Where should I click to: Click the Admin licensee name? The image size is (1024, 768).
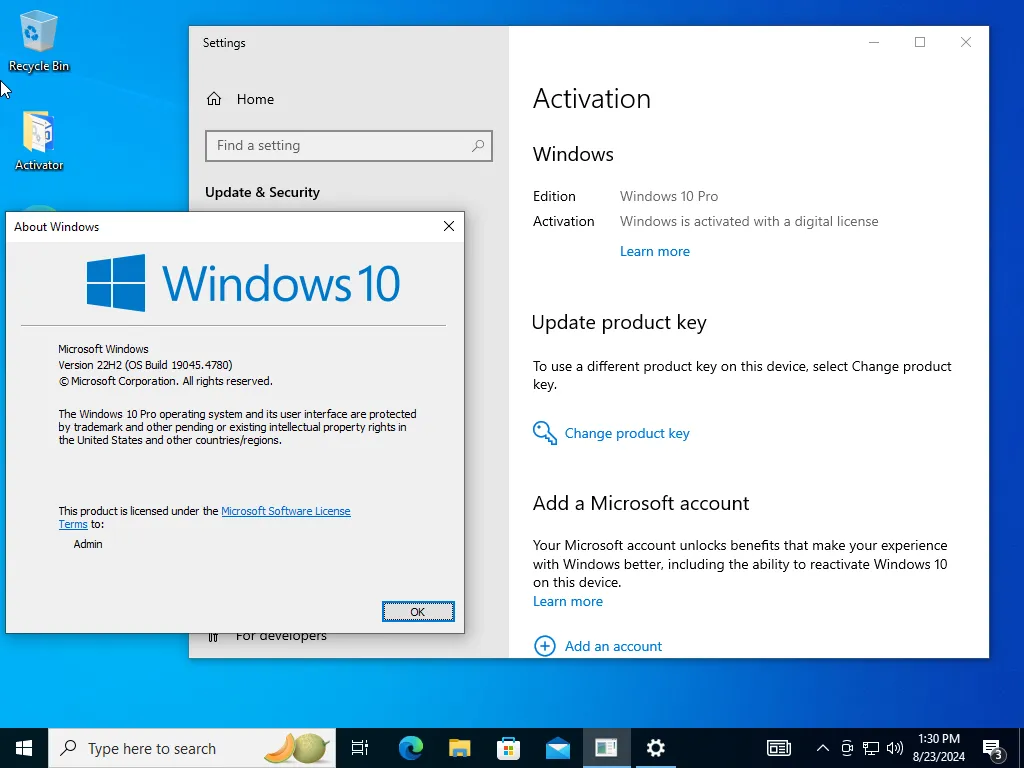[88, 544]
